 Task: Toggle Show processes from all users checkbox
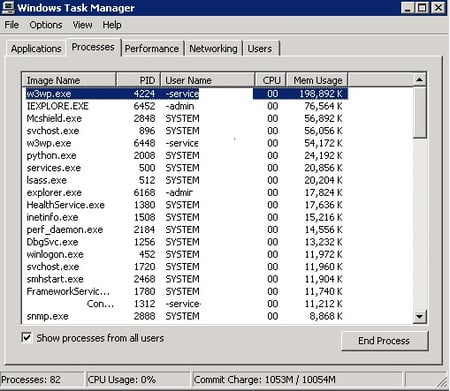point(27,338)
